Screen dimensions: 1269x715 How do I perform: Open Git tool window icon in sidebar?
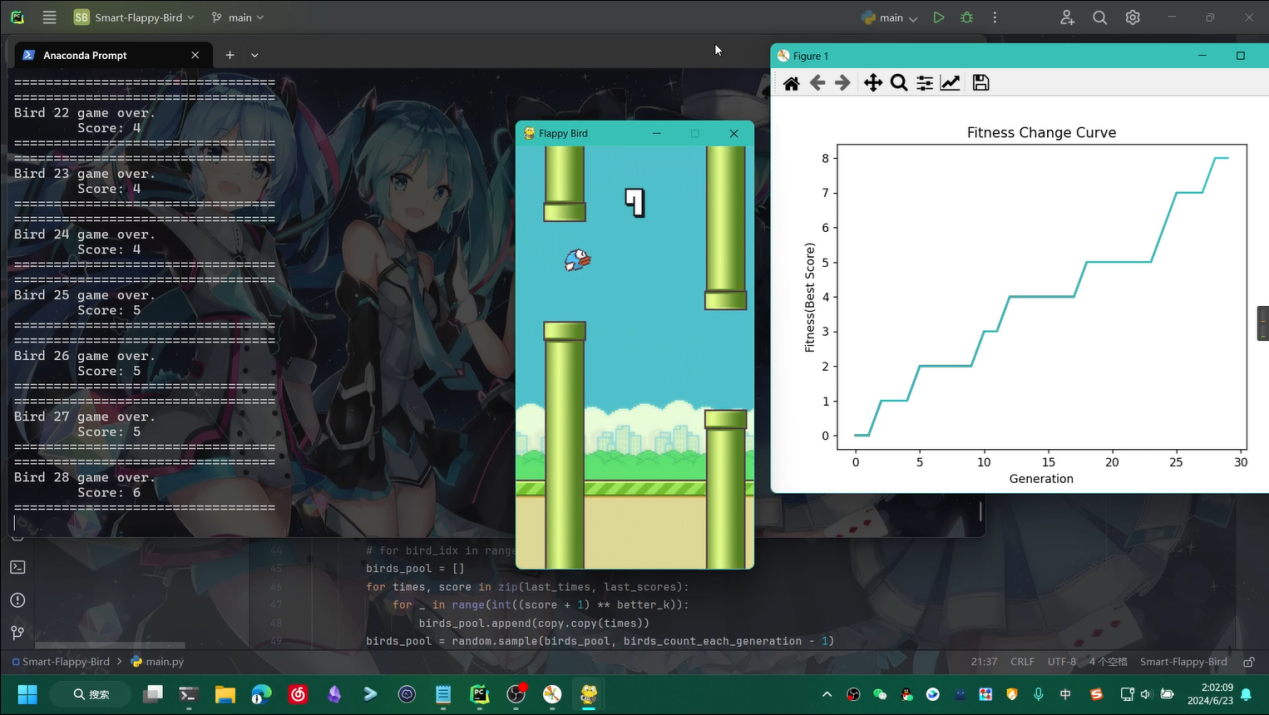[17, 632]
